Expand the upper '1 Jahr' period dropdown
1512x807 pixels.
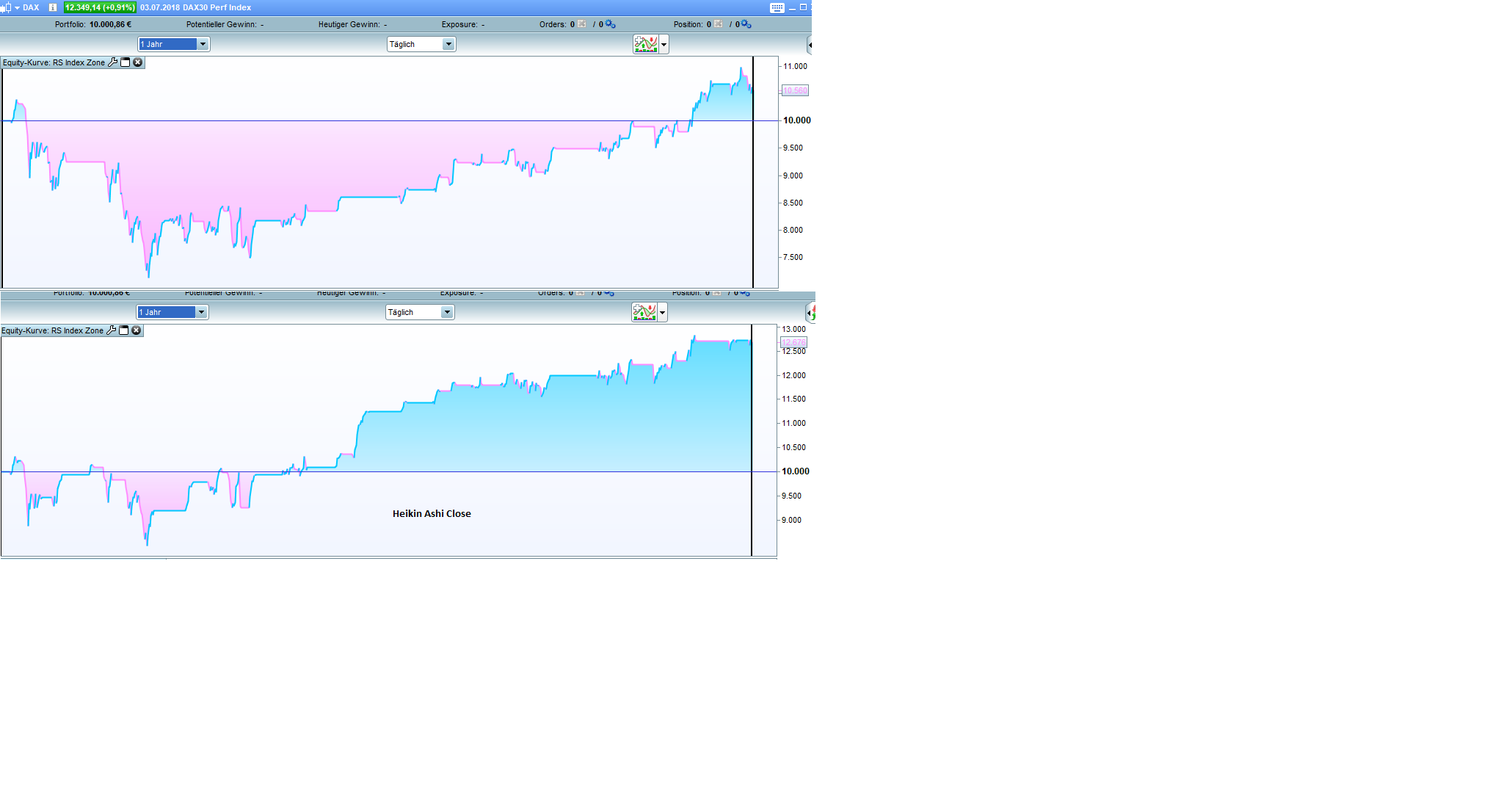click(203, 44)
